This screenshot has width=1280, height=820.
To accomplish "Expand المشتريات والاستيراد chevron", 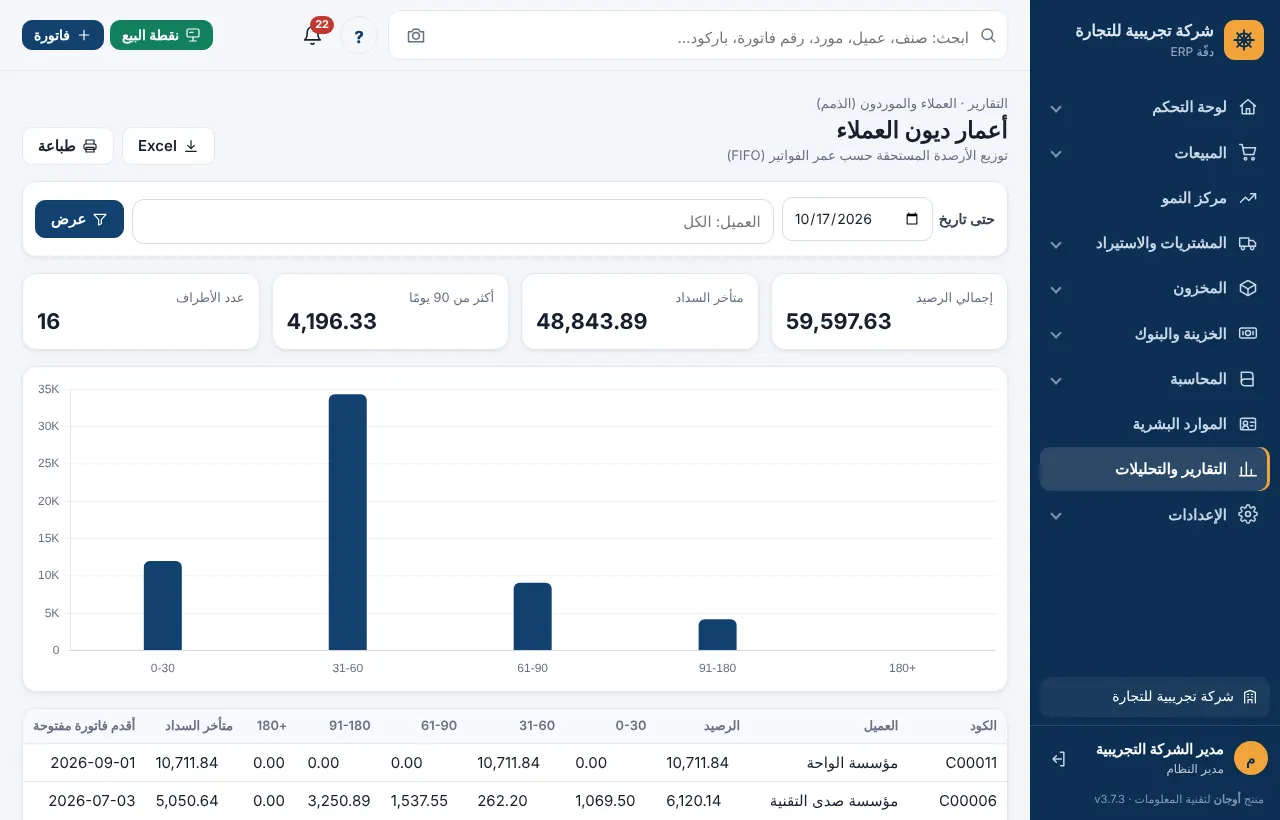I will click(x=1055, y=244).
